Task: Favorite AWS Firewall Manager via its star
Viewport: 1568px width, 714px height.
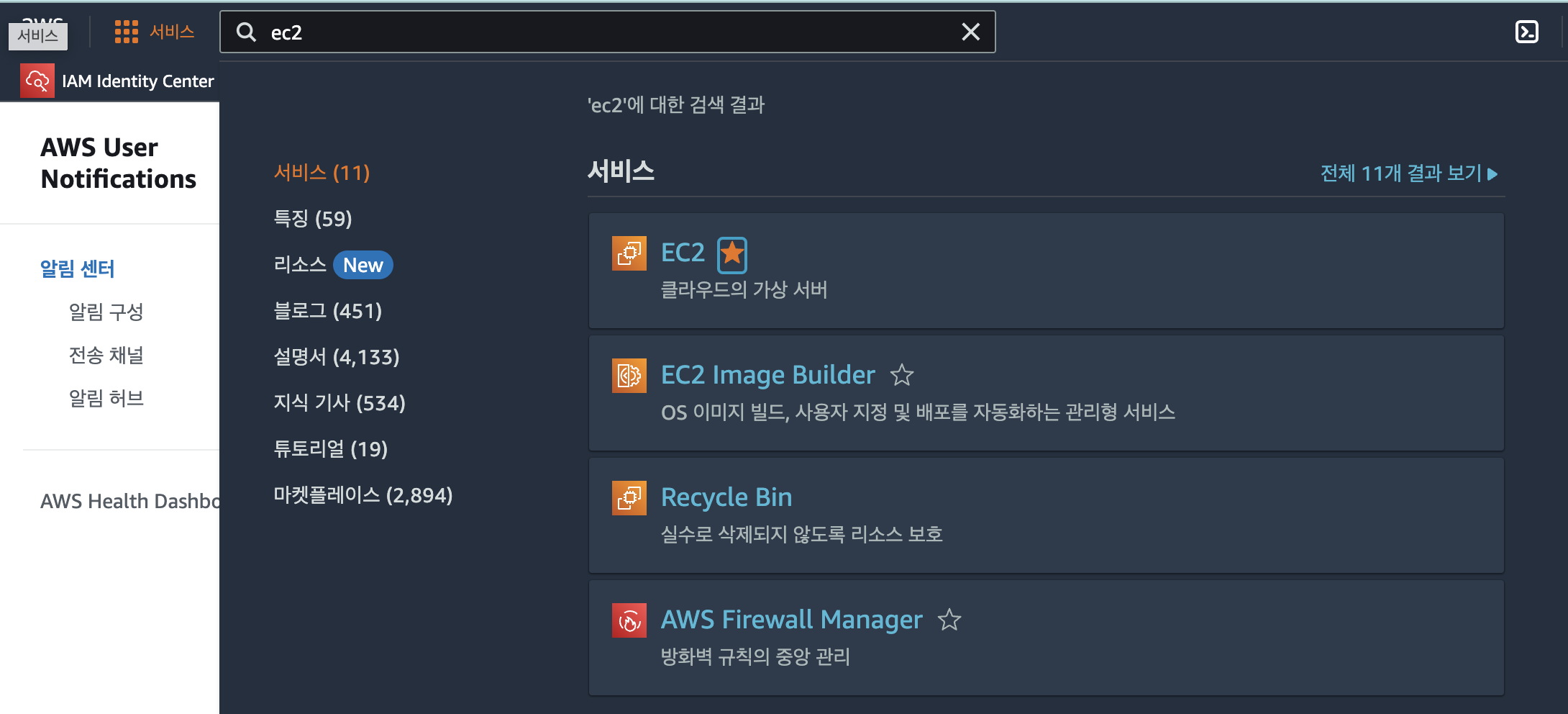Action: pyautogui.click(x=949, y=620)
